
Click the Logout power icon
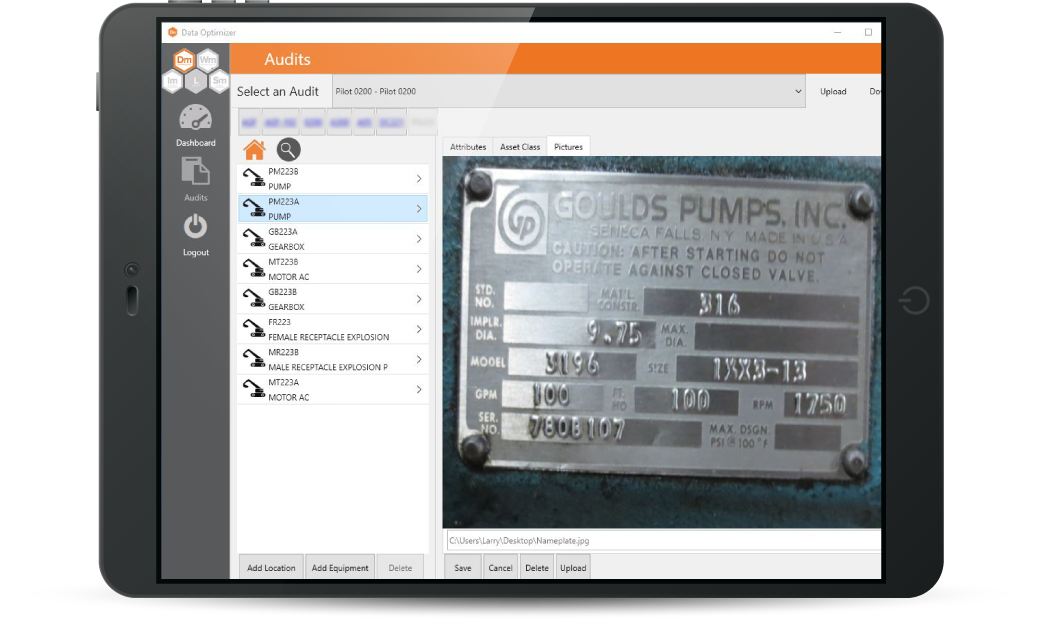196,227
